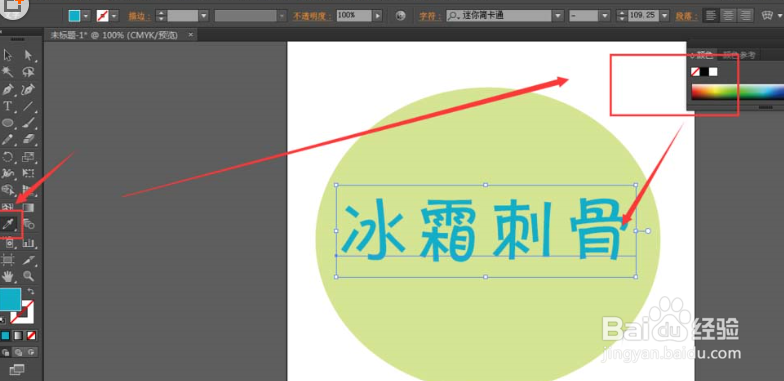The image size is (784, 381).
Task: Open the 描边 stroke panel link
Action: pos(140,16)
